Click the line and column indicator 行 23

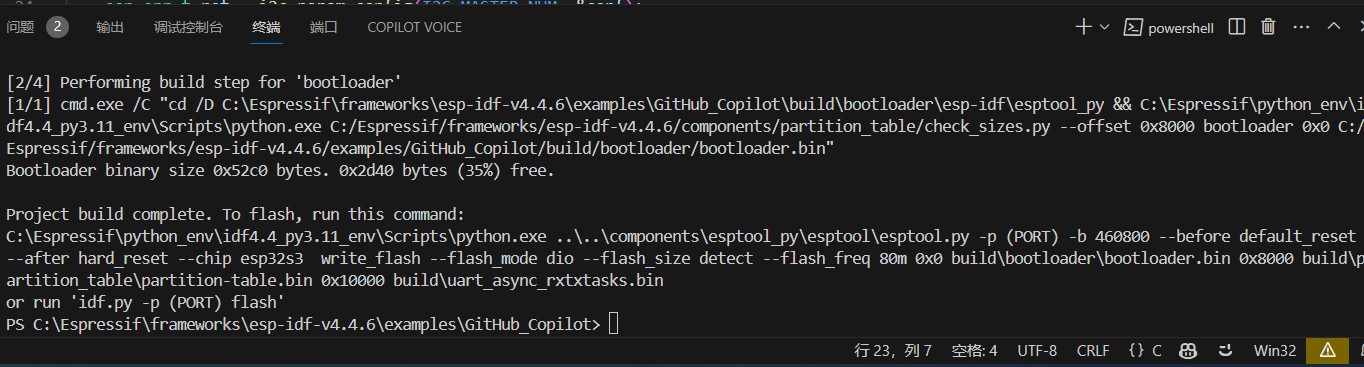pos(893,350)
